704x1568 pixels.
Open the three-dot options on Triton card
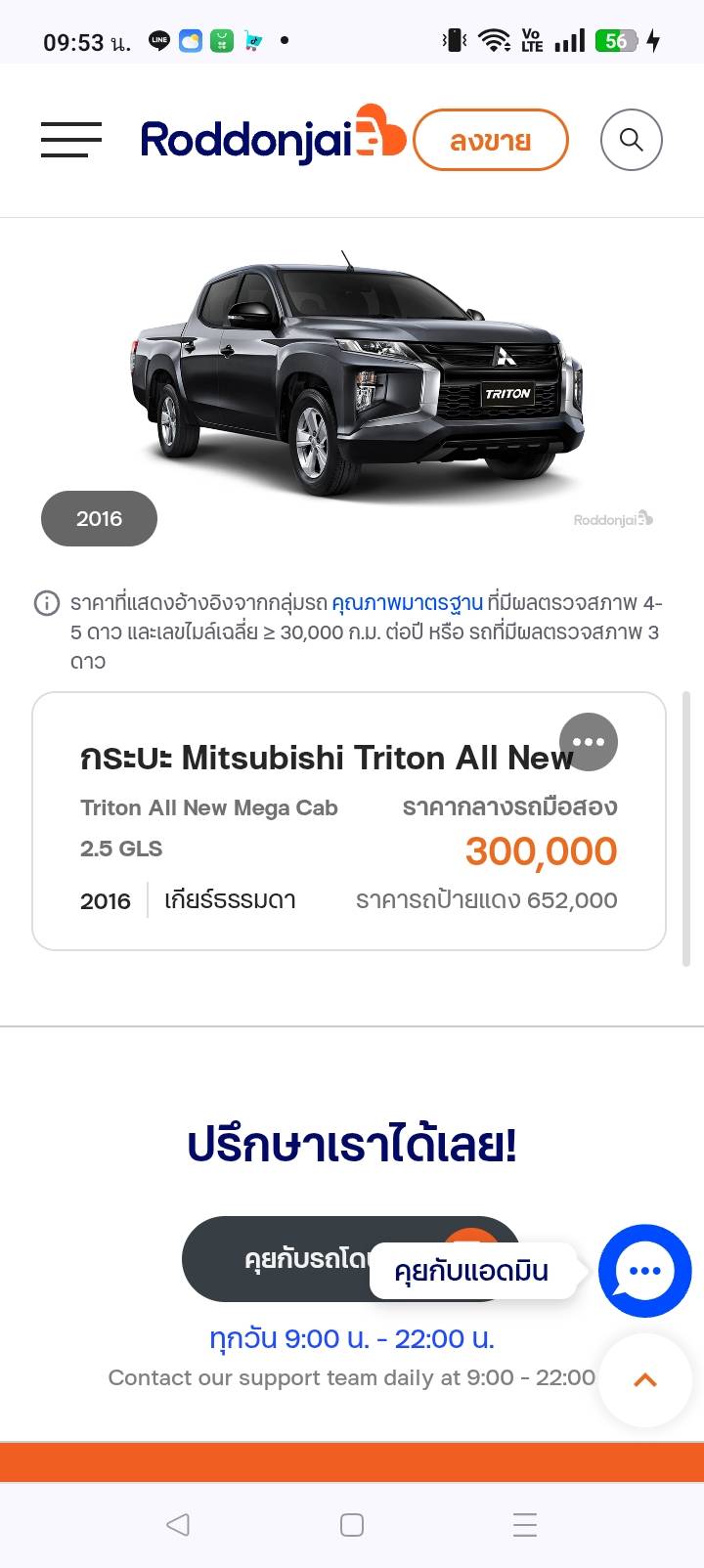589,742
